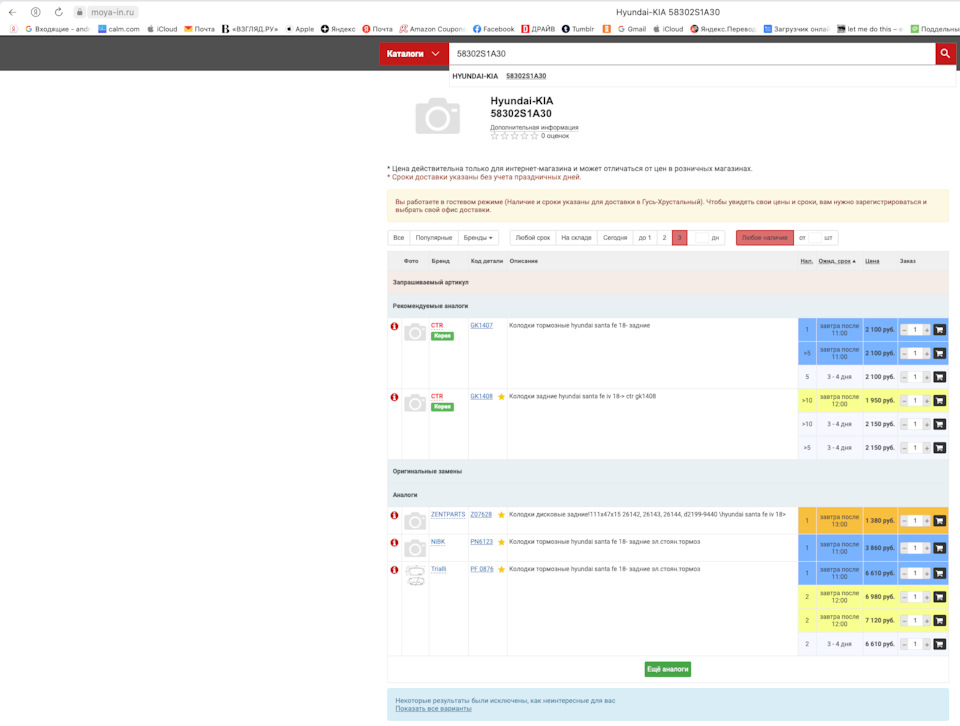Screen dimensions: 960x726
Task: Open info icon for the CTR GK1408 row
Action: (x=394, y=397)
